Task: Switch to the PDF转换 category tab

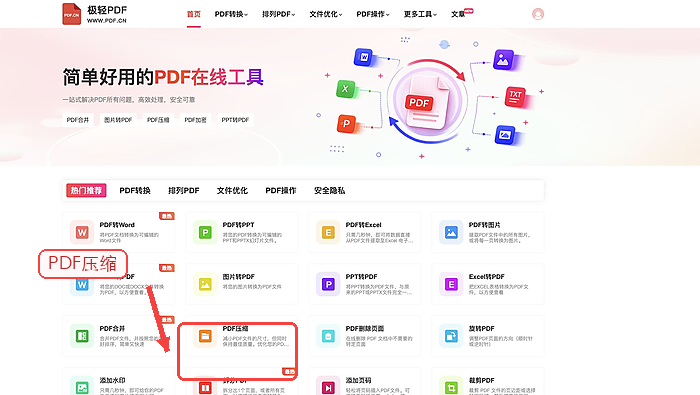Action: coord(135,191)
